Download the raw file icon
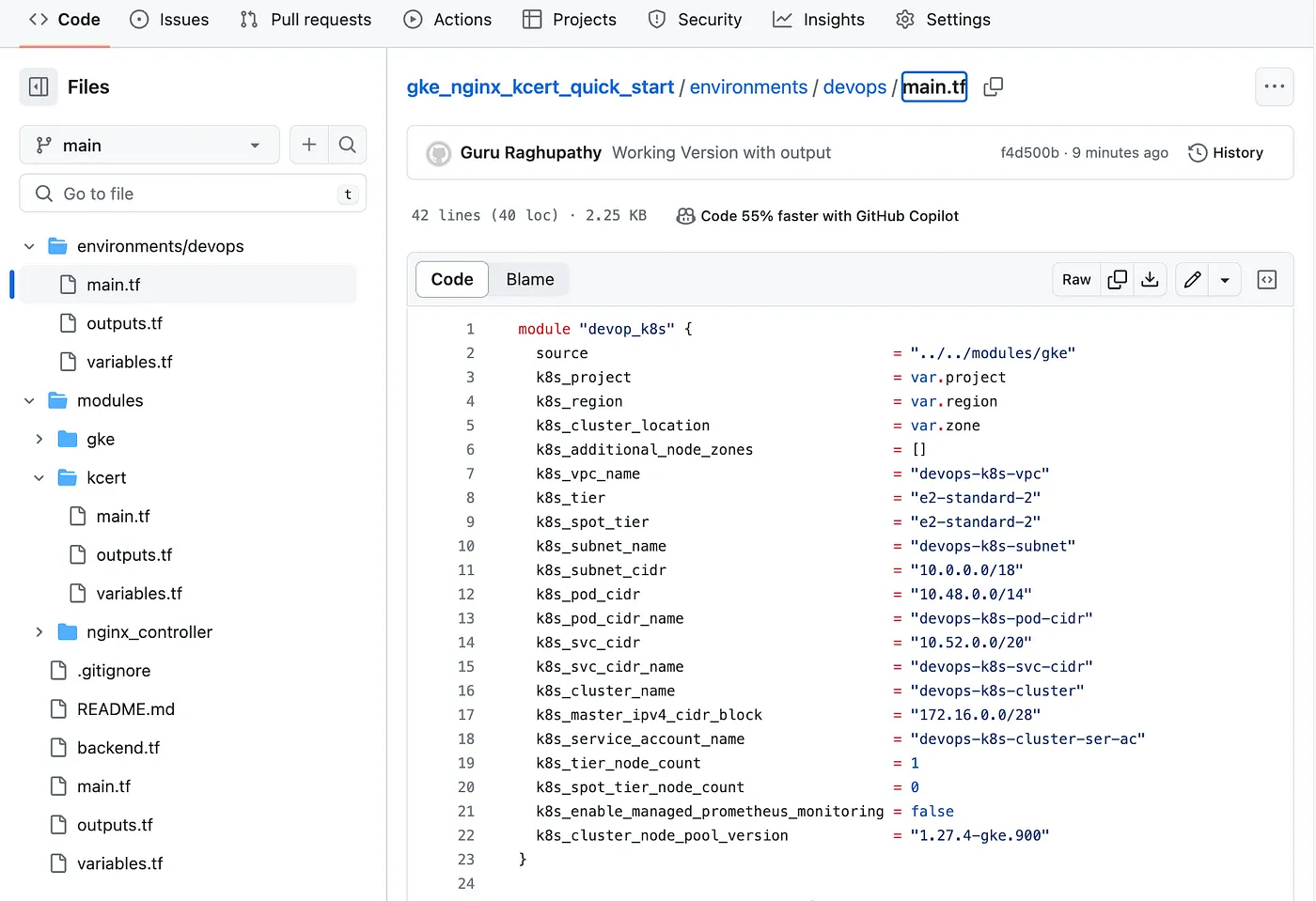1316x901 pixels. 1150,279
